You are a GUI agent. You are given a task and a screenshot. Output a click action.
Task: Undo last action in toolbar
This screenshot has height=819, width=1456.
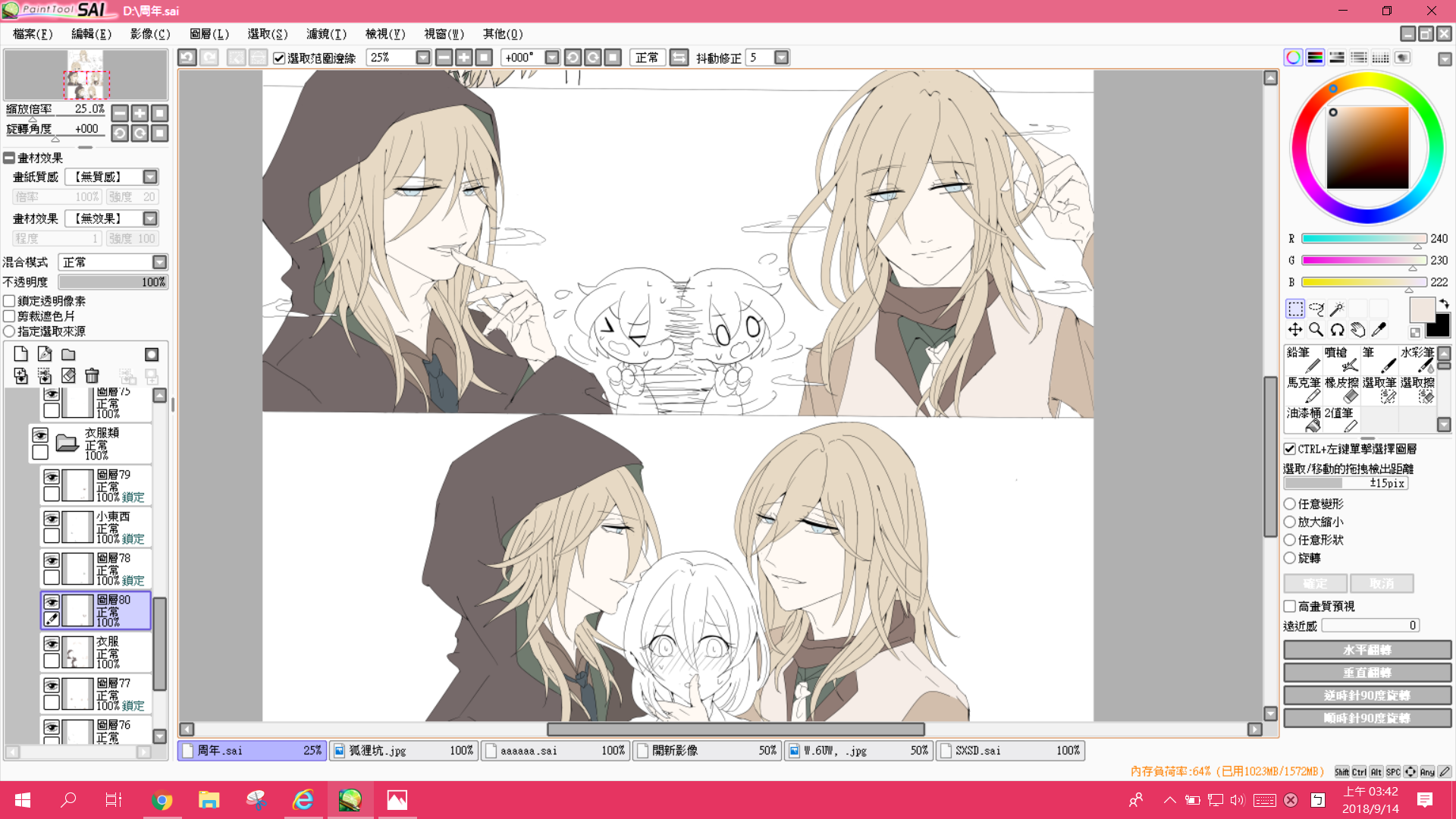pos(187,58)
